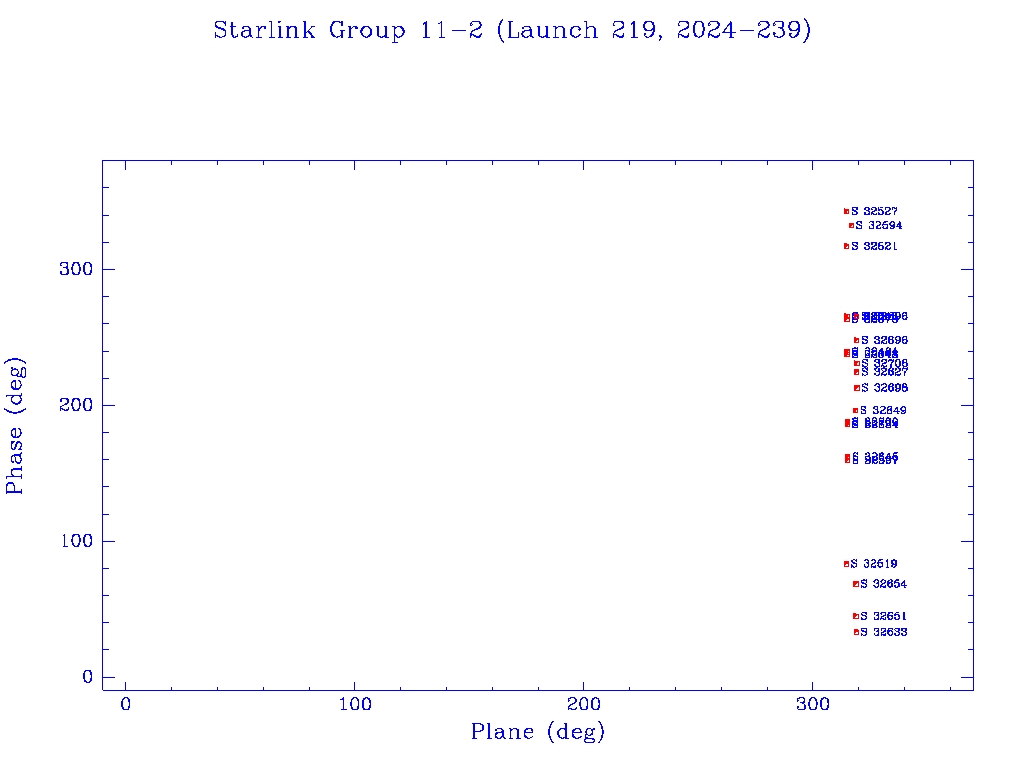Select the red marker beside S 32651
The image size is (1024, 768).
coord(856,616)
